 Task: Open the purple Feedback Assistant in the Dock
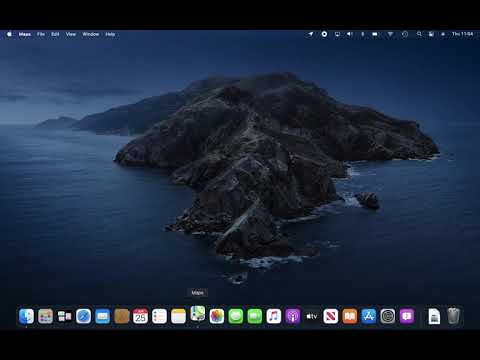point(407,316)
